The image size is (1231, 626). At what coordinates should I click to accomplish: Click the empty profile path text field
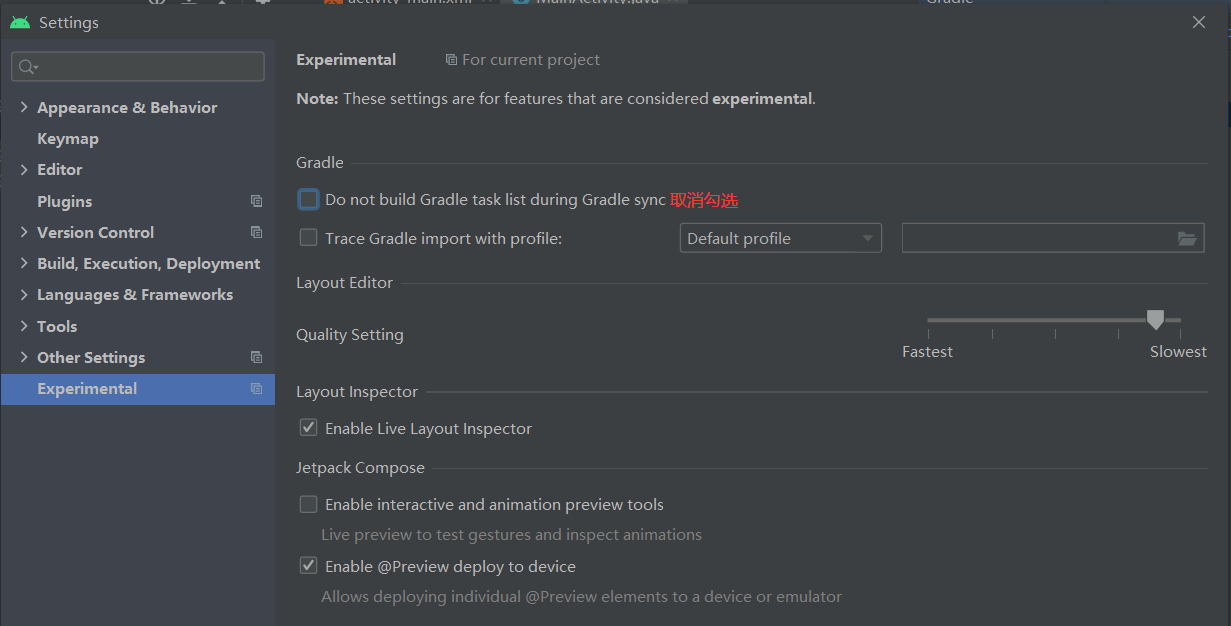pos(1035,238)
